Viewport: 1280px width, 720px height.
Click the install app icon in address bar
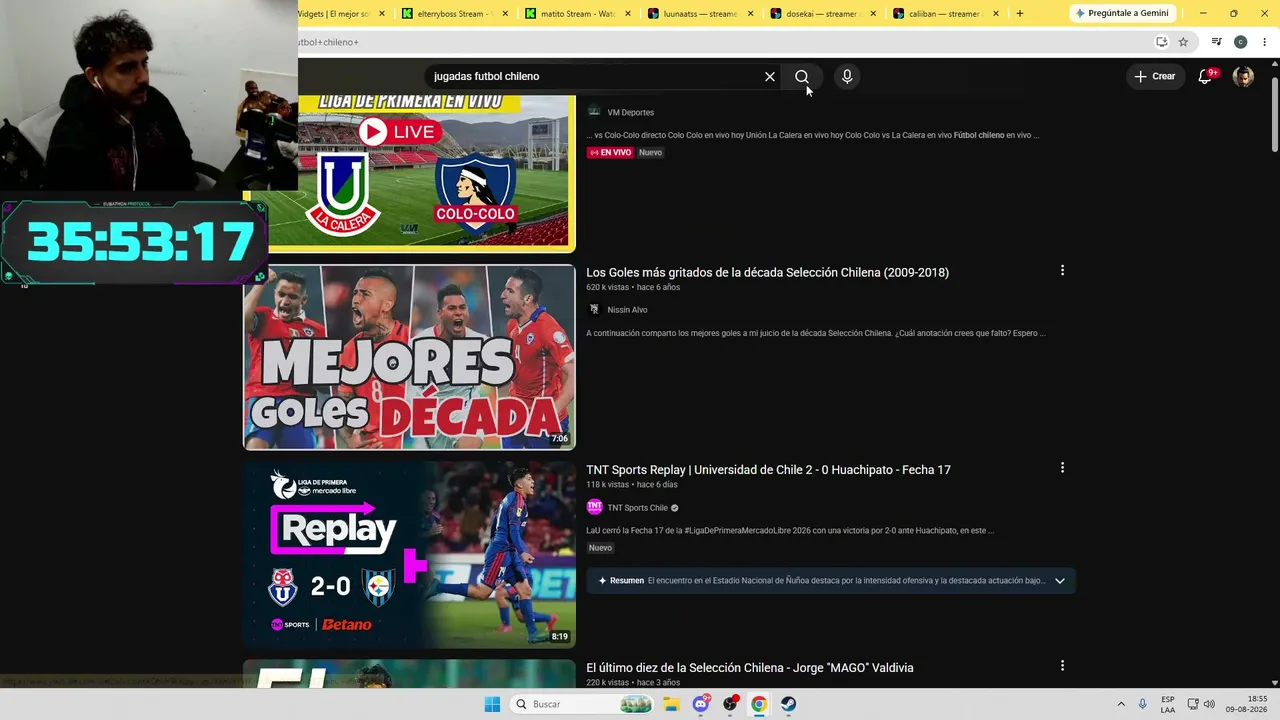[1161, 42]
